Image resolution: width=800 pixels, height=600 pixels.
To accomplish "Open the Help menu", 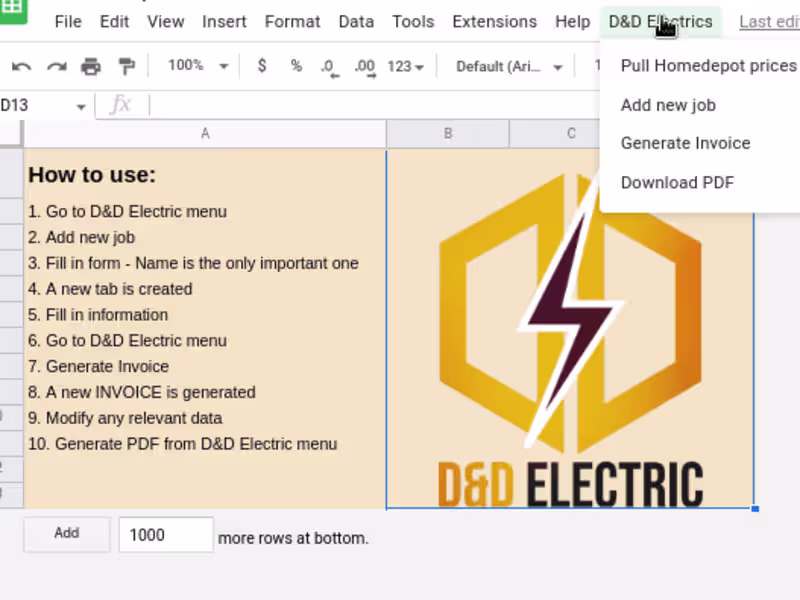I will coord(572,21).
